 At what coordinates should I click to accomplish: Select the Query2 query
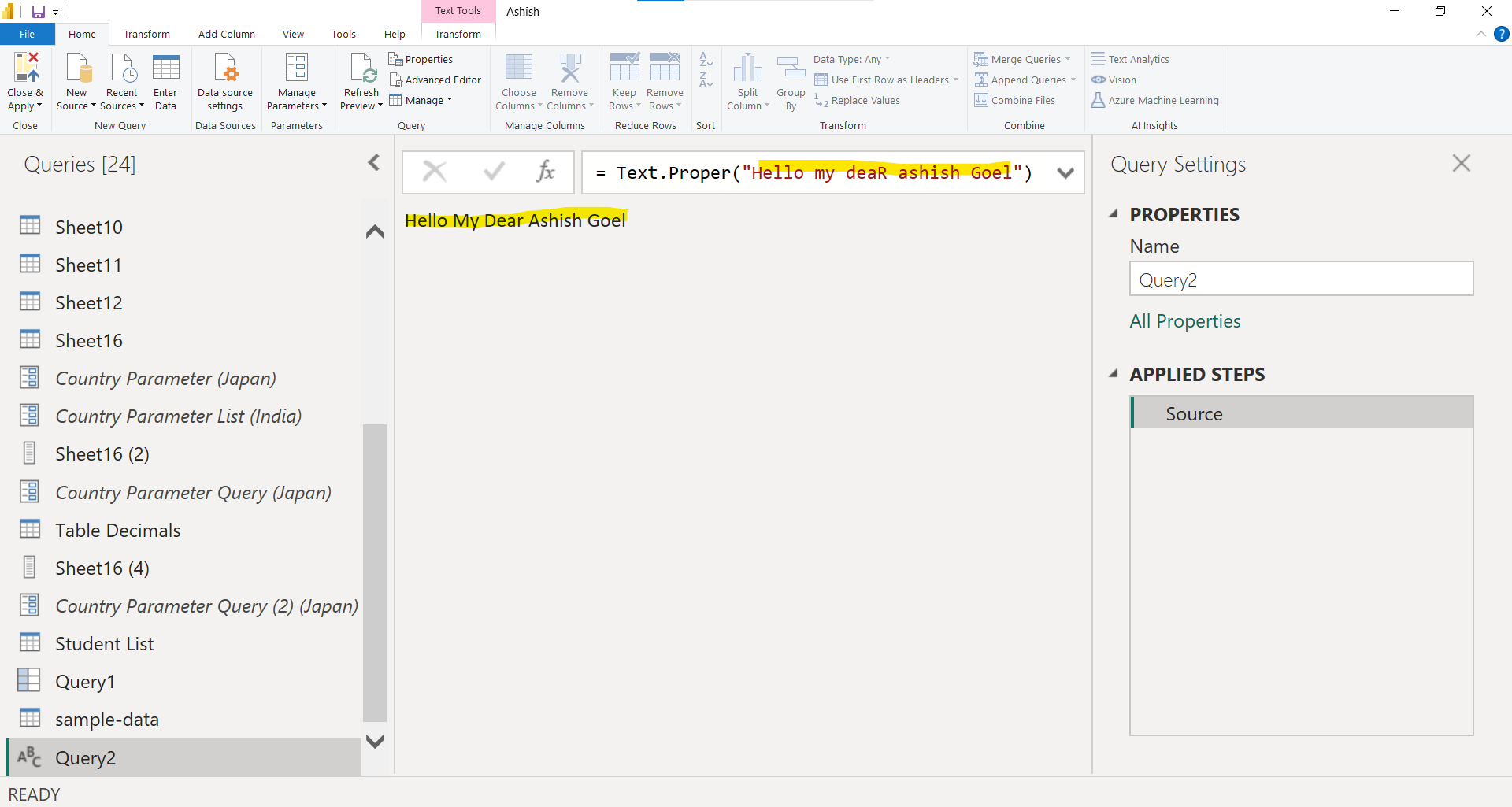(87, 757)
